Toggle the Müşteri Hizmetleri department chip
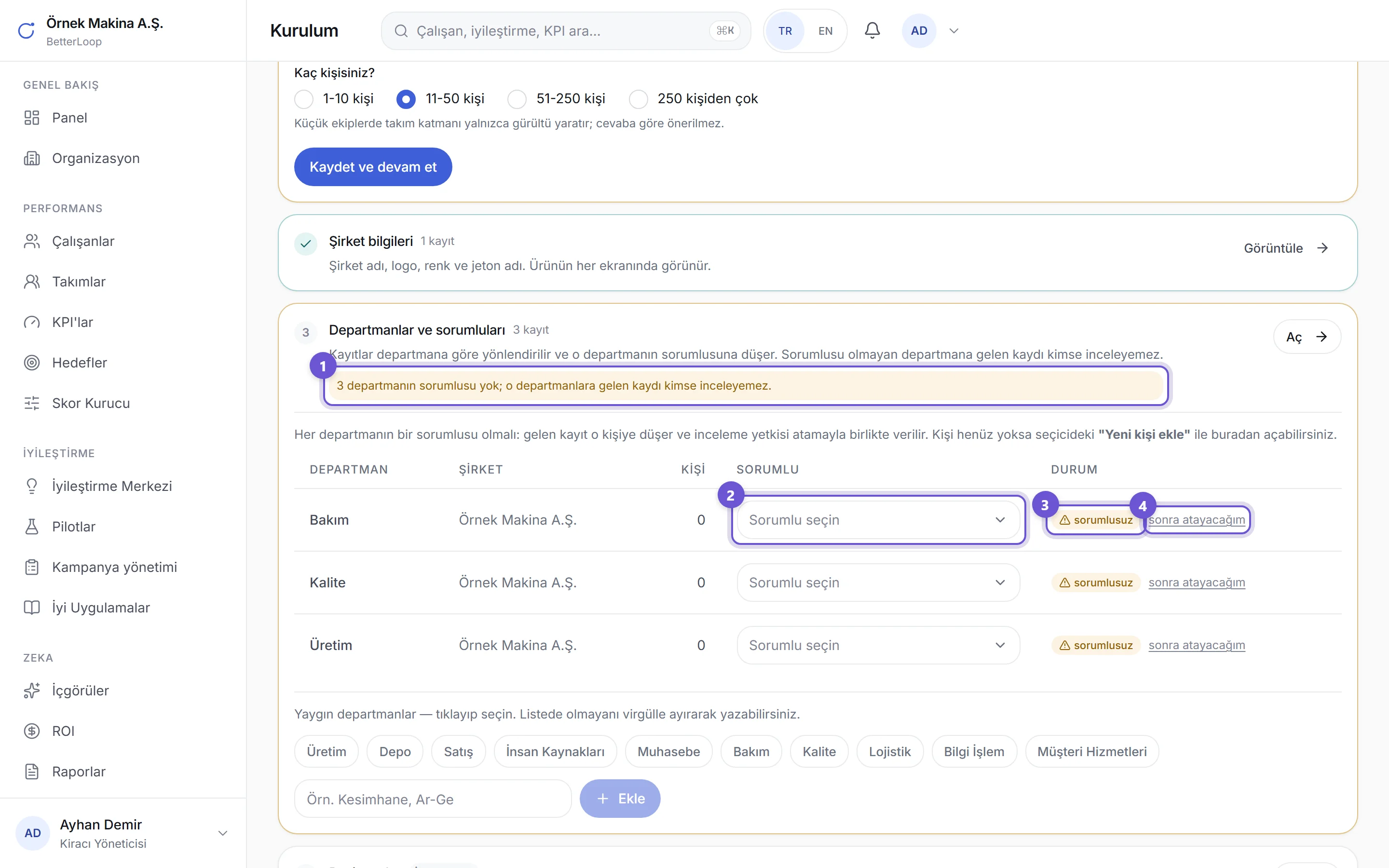 click(x=1092, y=751)
